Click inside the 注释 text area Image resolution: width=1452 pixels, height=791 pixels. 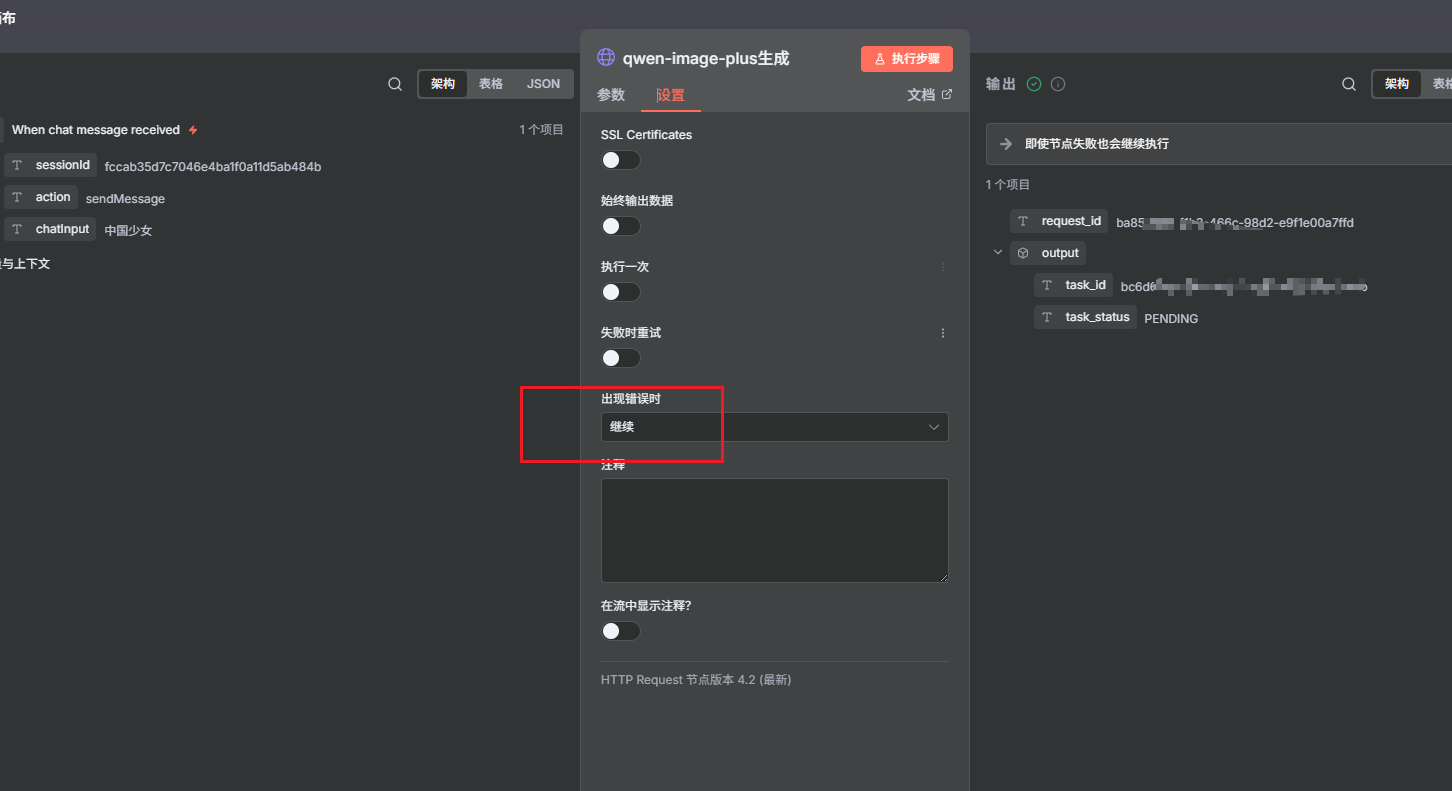pos(774,530)
